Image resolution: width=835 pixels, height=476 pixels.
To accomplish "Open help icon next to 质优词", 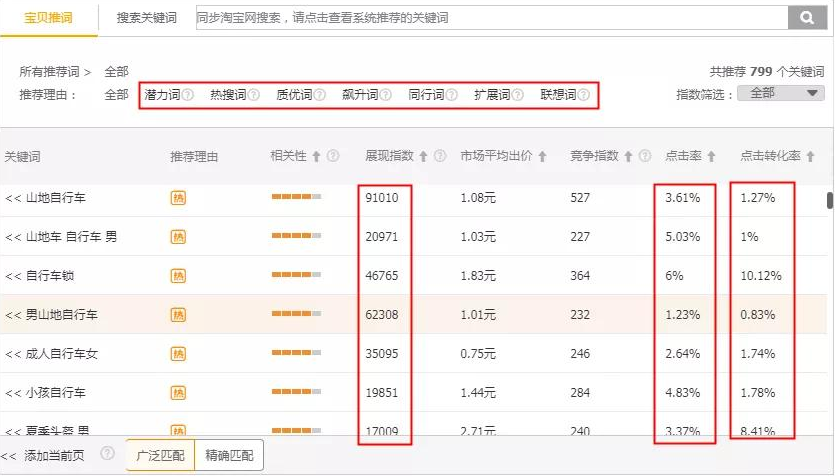I will (320, 95).
